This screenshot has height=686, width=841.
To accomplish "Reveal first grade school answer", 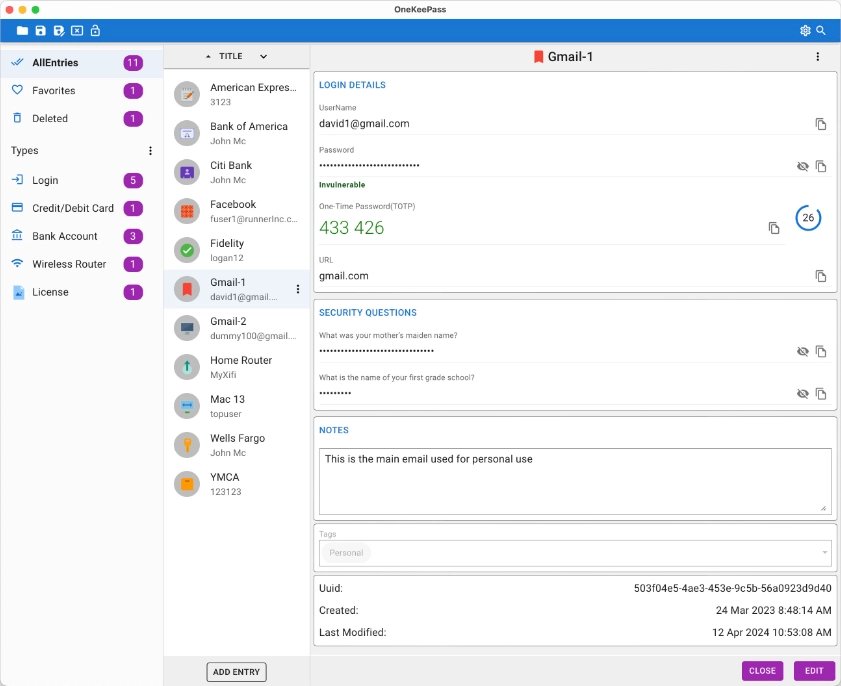I will [802, 394].
